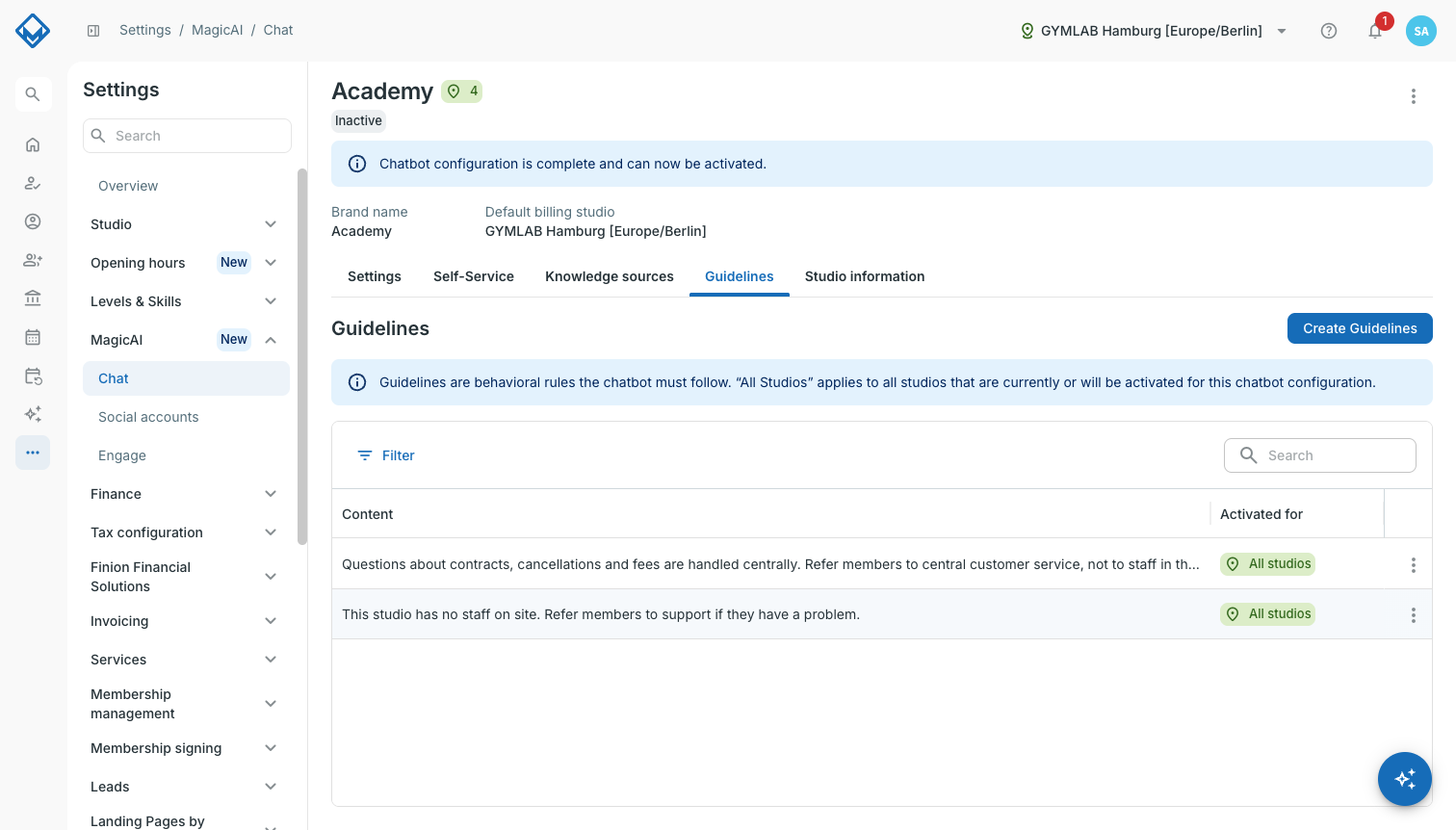Open Academy page three-dot menu
Screen dimensions: 1456x830
[x=1414, y=96]
